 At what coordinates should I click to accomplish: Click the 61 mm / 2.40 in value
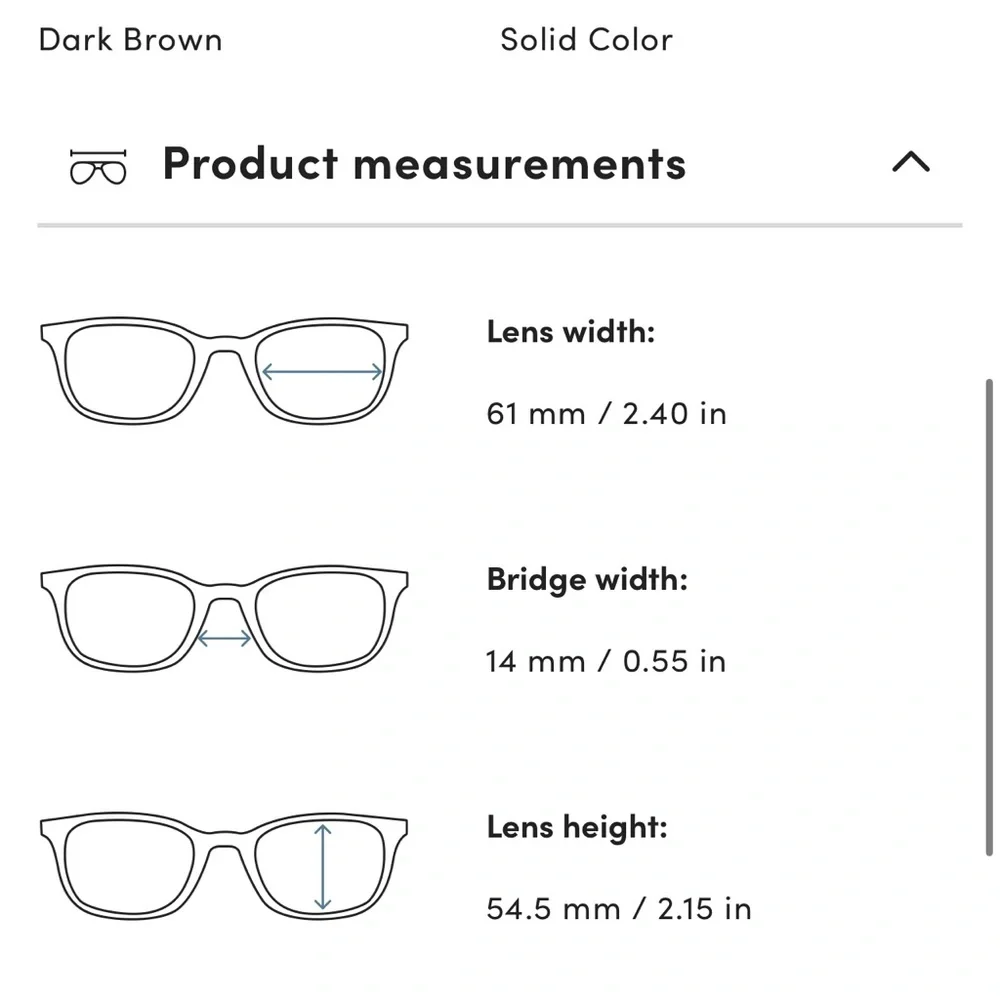click(606, 413)
